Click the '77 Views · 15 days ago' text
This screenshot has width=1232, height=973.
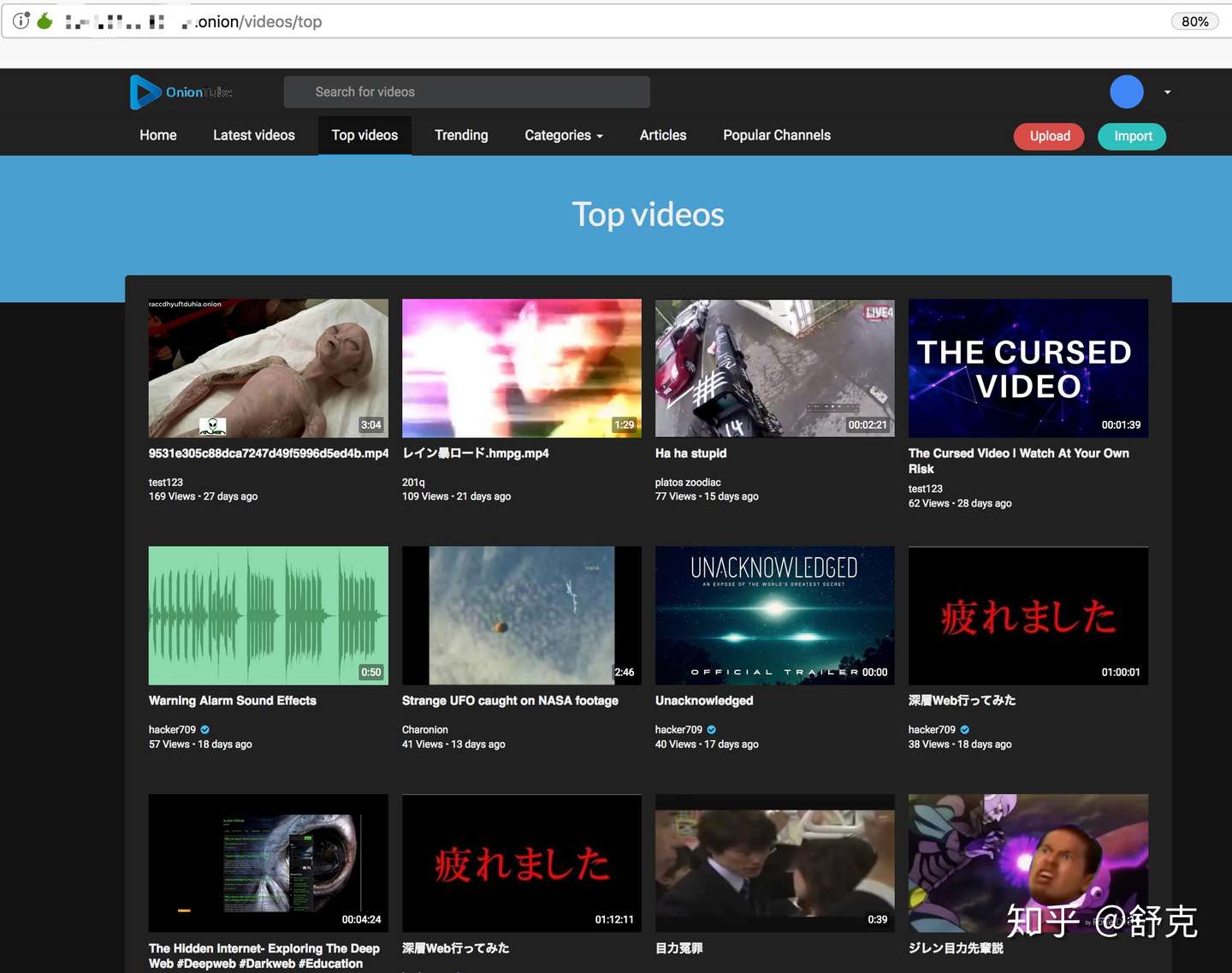pos(707,496)
